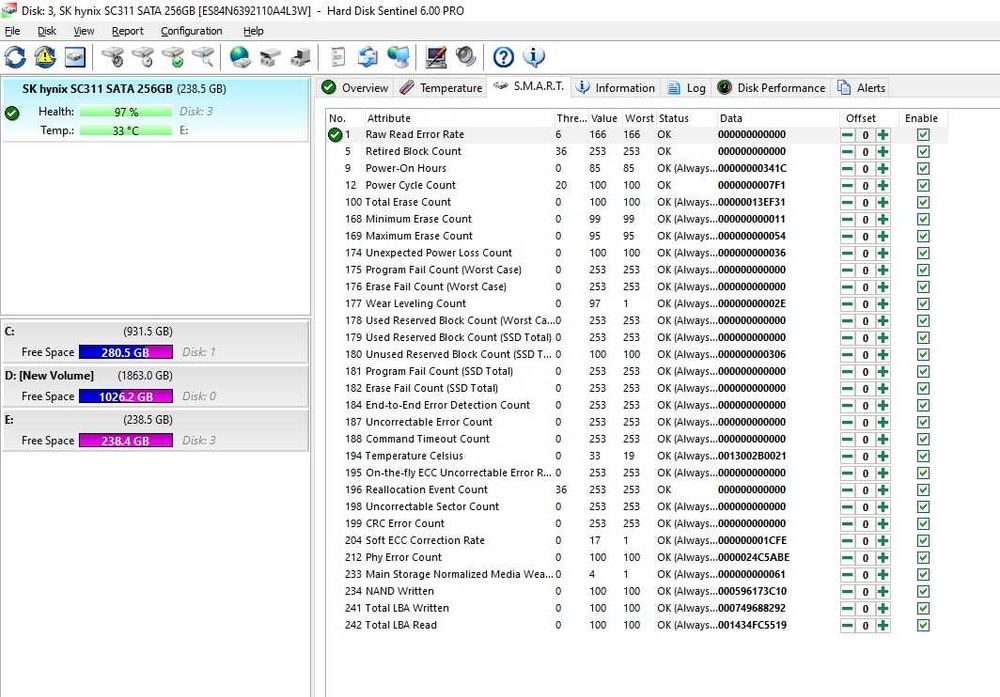The width and height of the screenshot is (1000, 697).
Task: Toggle Enable checkbox for CRC Error Count
Action: click(923, 524)
